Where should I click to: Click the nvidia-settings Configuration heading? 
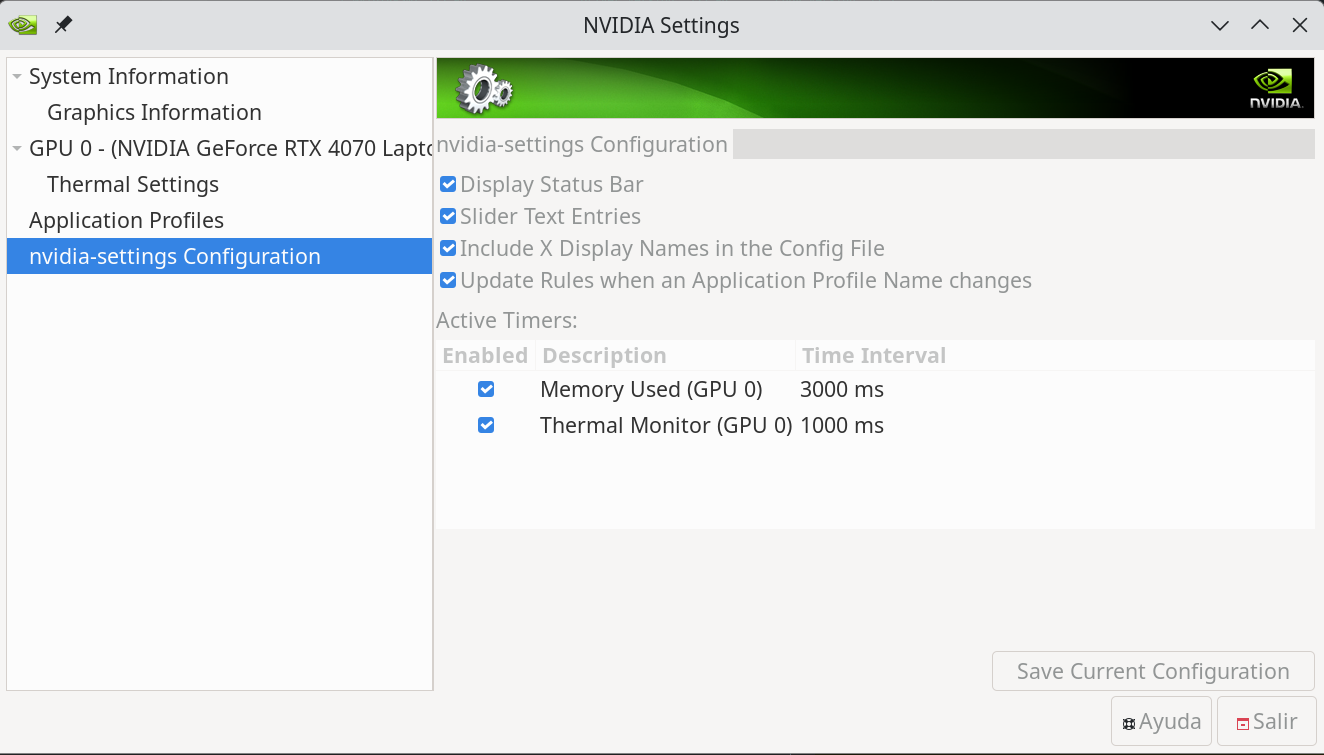[582, 144]
